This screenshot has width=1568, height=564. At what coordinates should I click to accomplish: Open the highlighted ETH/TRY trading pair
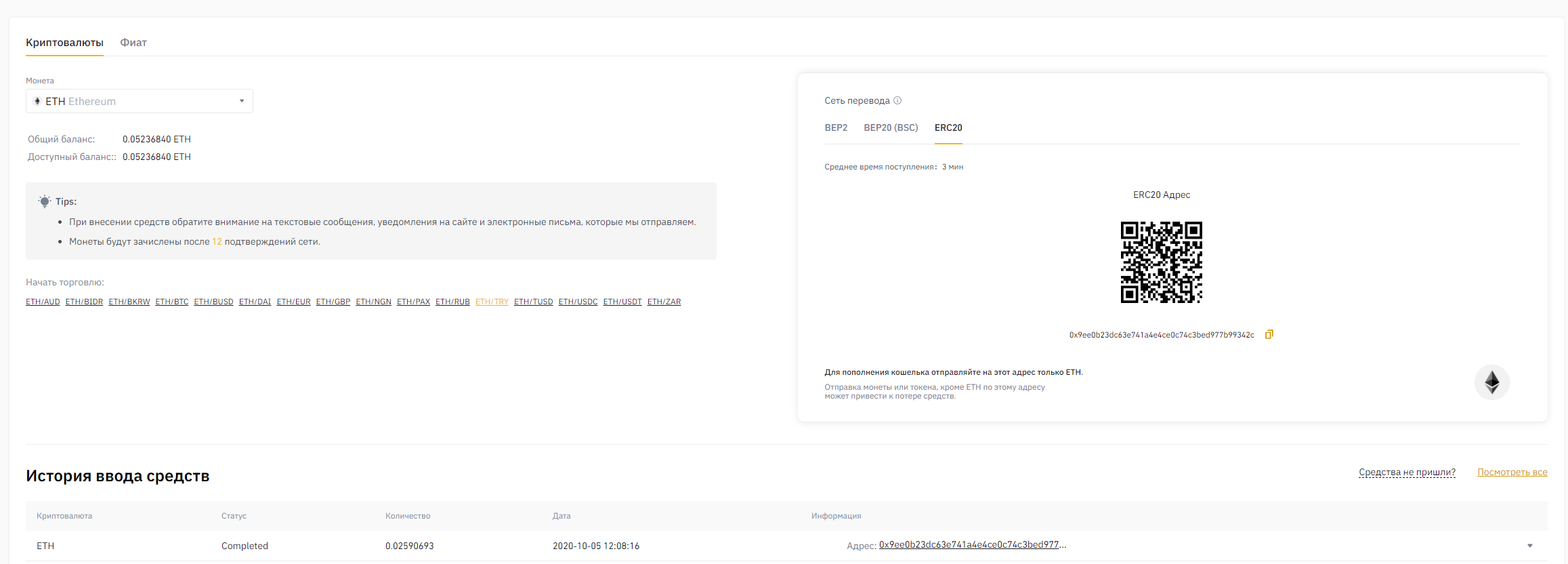click(492, 302)
